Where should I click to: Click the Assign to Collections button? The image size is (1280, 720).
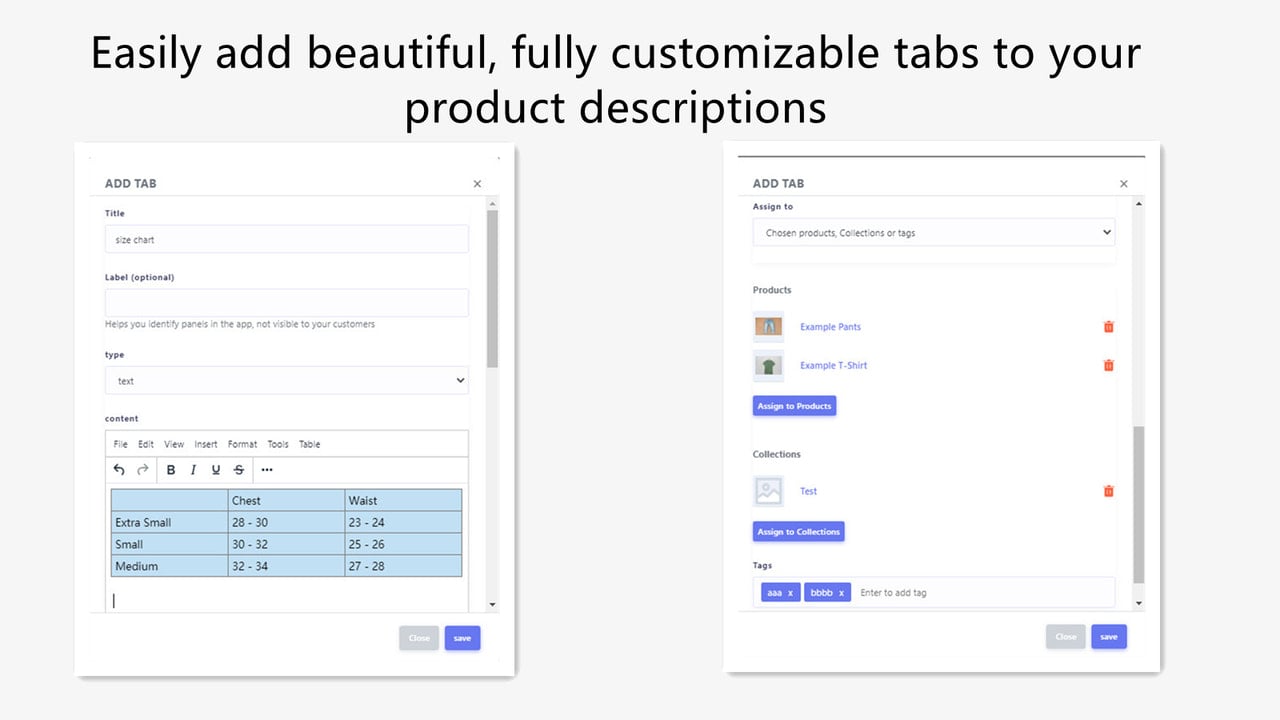point(798,532)
